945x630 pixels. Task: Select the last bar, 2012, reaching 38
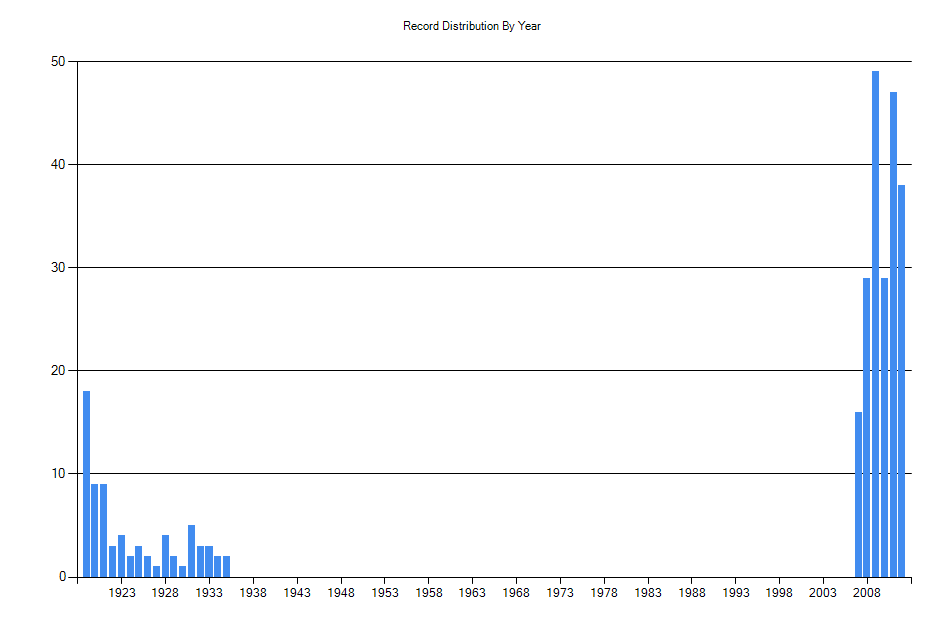click(x=902, y=381)
